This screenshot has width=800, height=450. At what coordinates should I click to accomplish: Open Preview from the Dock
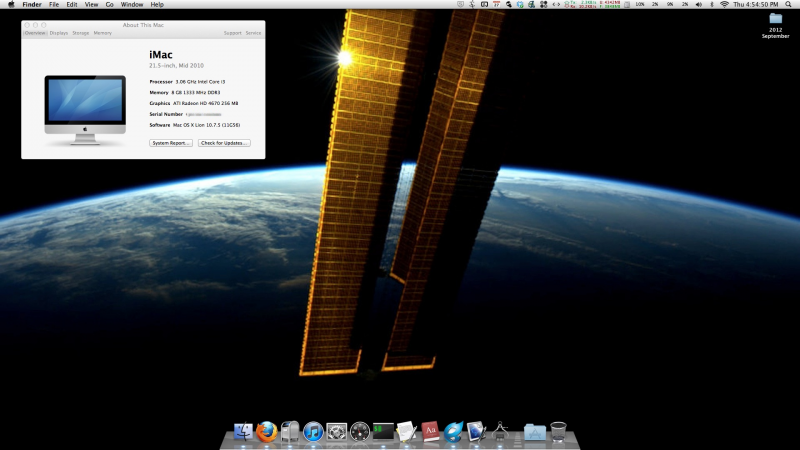(x=476, y=432)
